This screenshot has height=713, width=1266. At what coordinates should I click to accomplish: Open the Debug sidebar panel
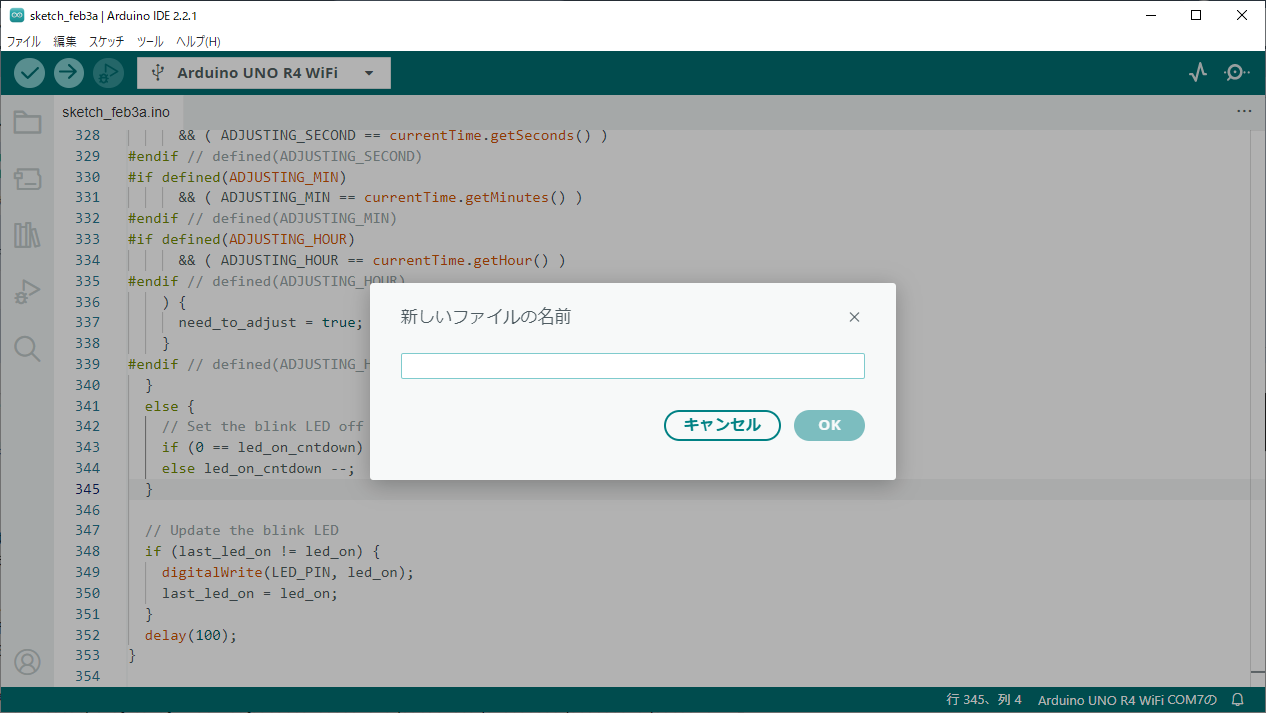[x=27, y=292]
